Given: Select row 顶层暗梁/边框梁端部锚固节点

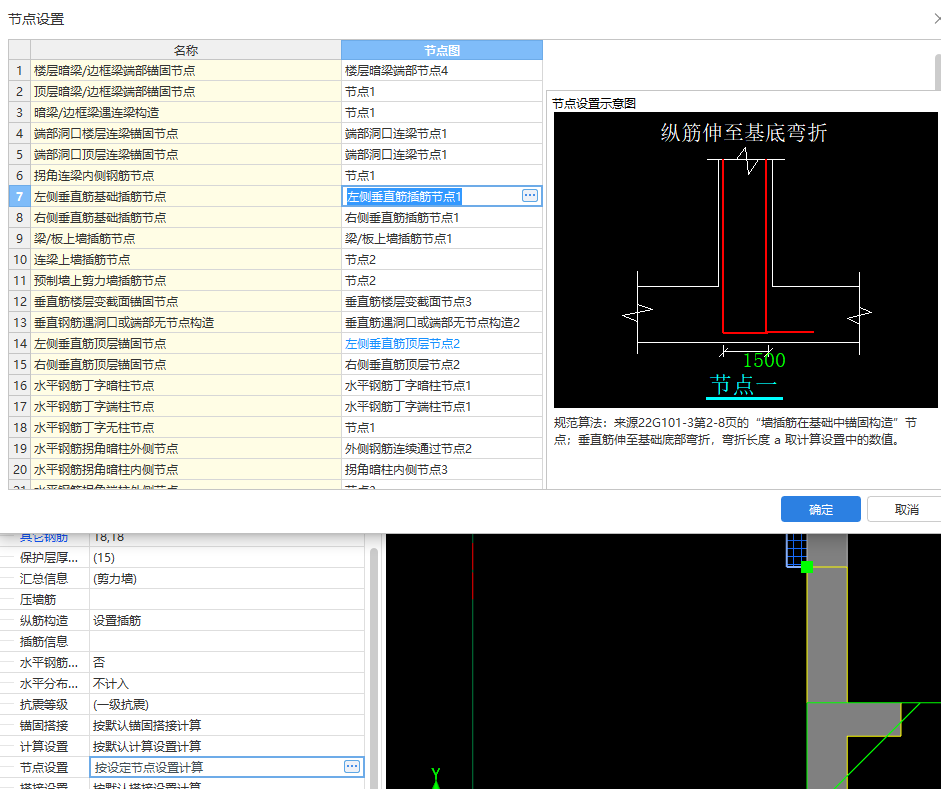Looking at the screenshot, I should pos(185,92).
